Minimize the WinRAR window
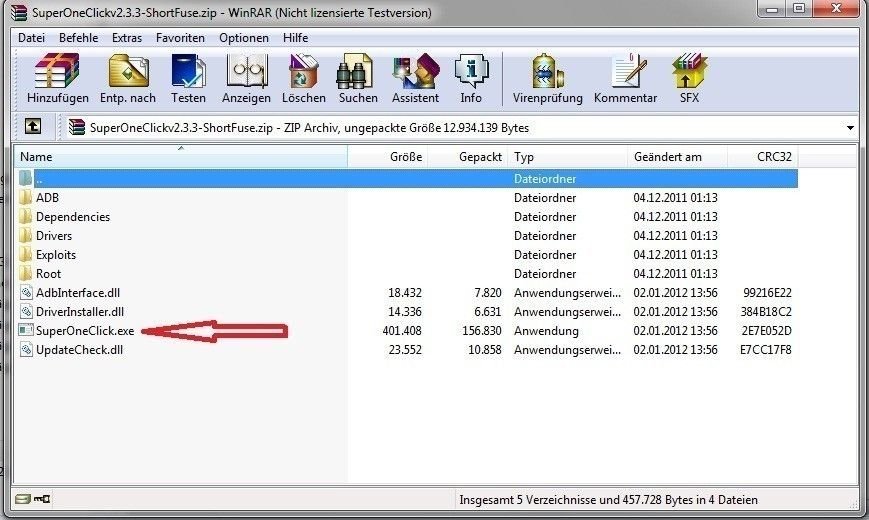The height and width of the screenshot is (520, 869). pyautogui.click(x=772, y=8)
